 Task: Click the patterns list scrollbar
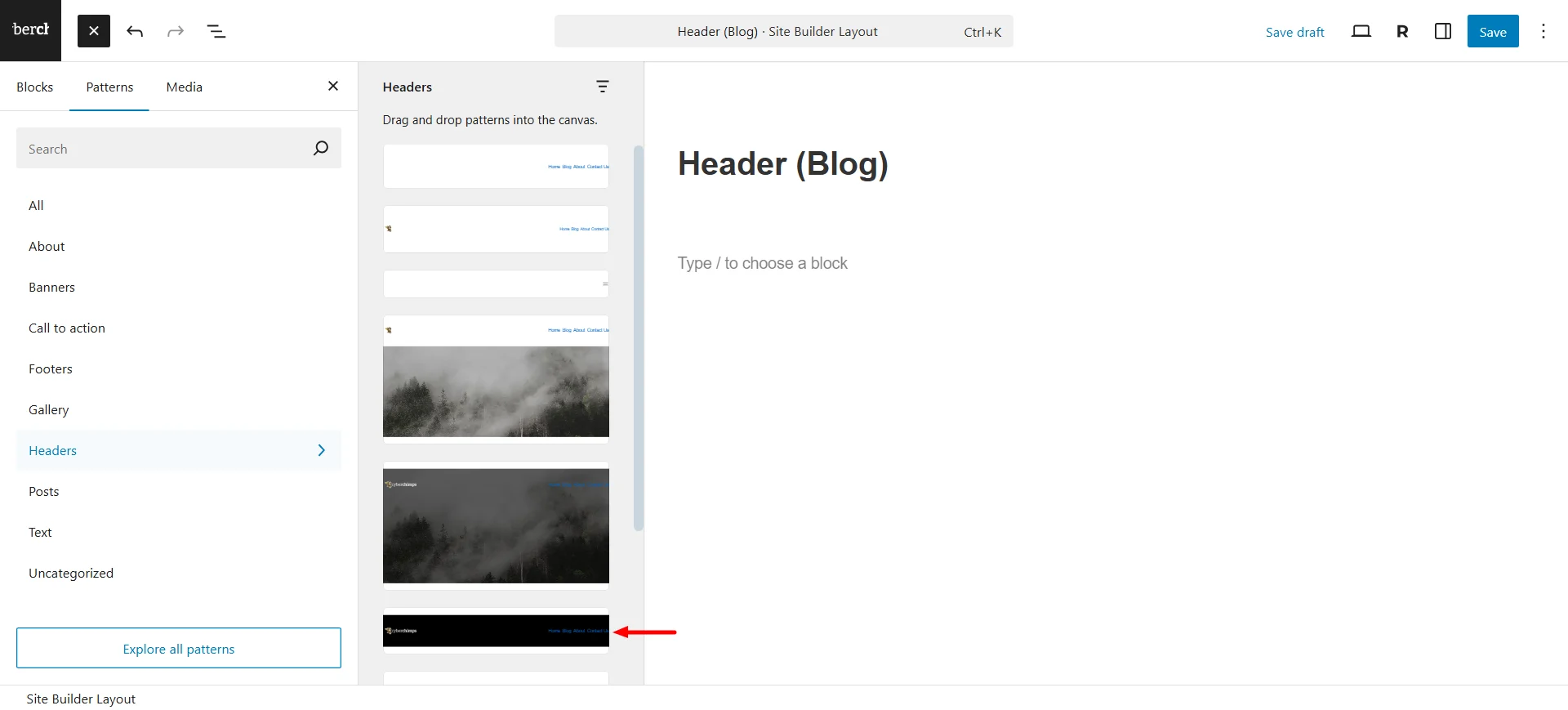[x=638, y=338]
